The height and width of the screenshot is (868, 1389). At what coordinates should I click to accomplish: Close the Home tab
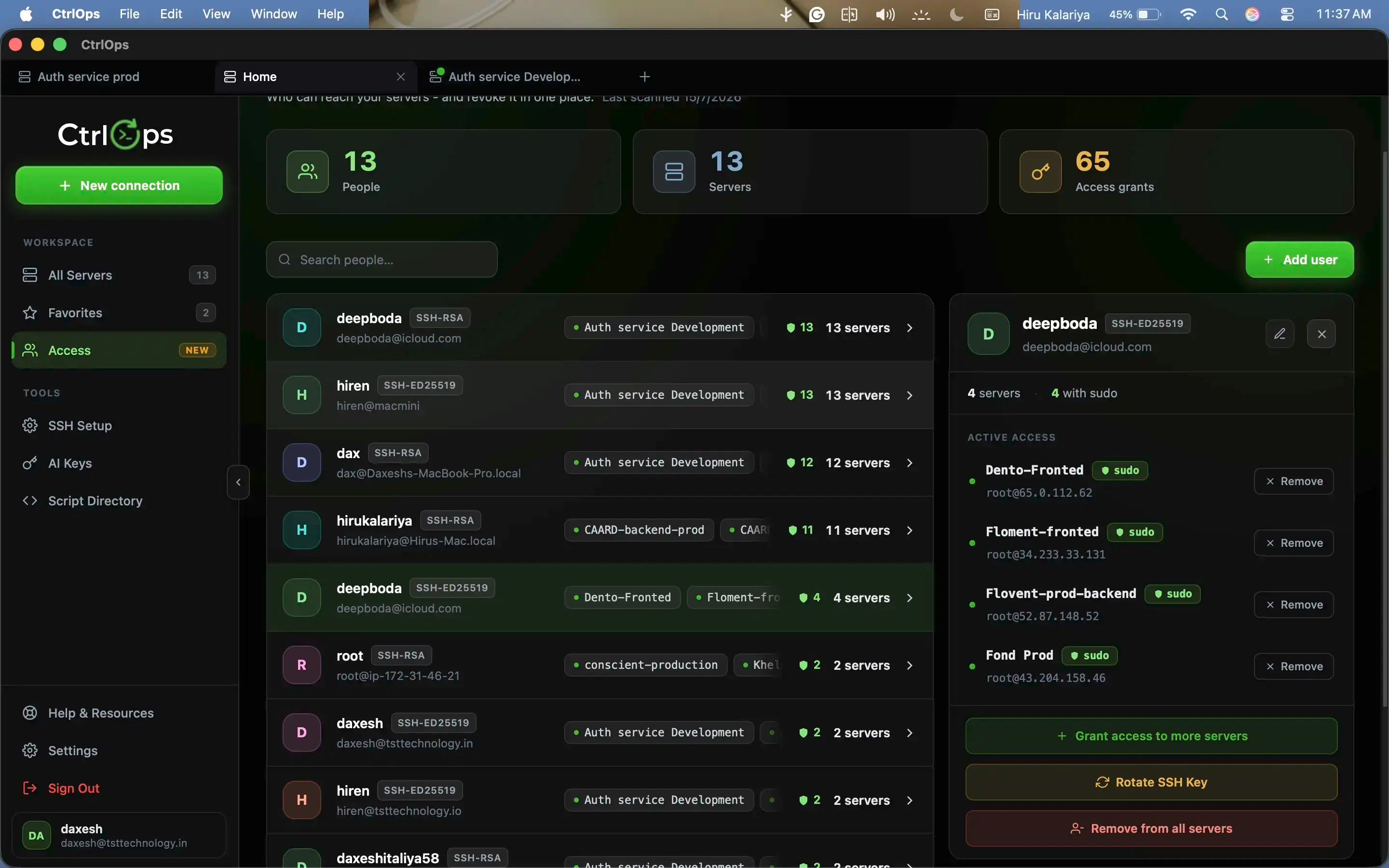[401, 77]
